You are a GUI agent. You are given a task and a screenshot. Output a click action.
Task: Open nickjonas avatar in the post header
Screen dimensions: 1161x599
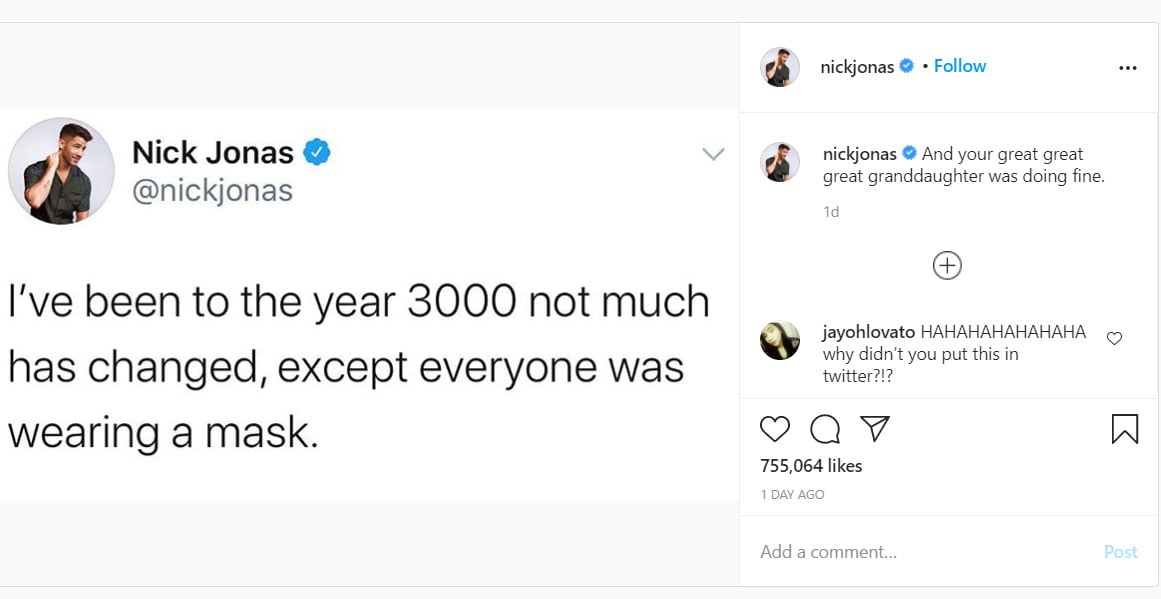(780, 67)
